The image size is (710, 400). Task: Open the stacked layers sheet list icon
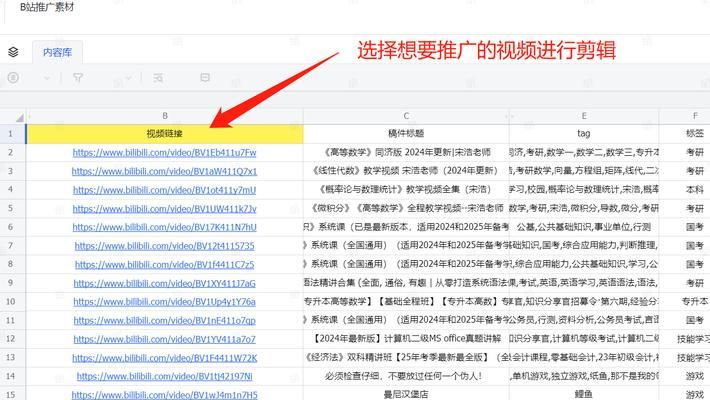(13, 52)
